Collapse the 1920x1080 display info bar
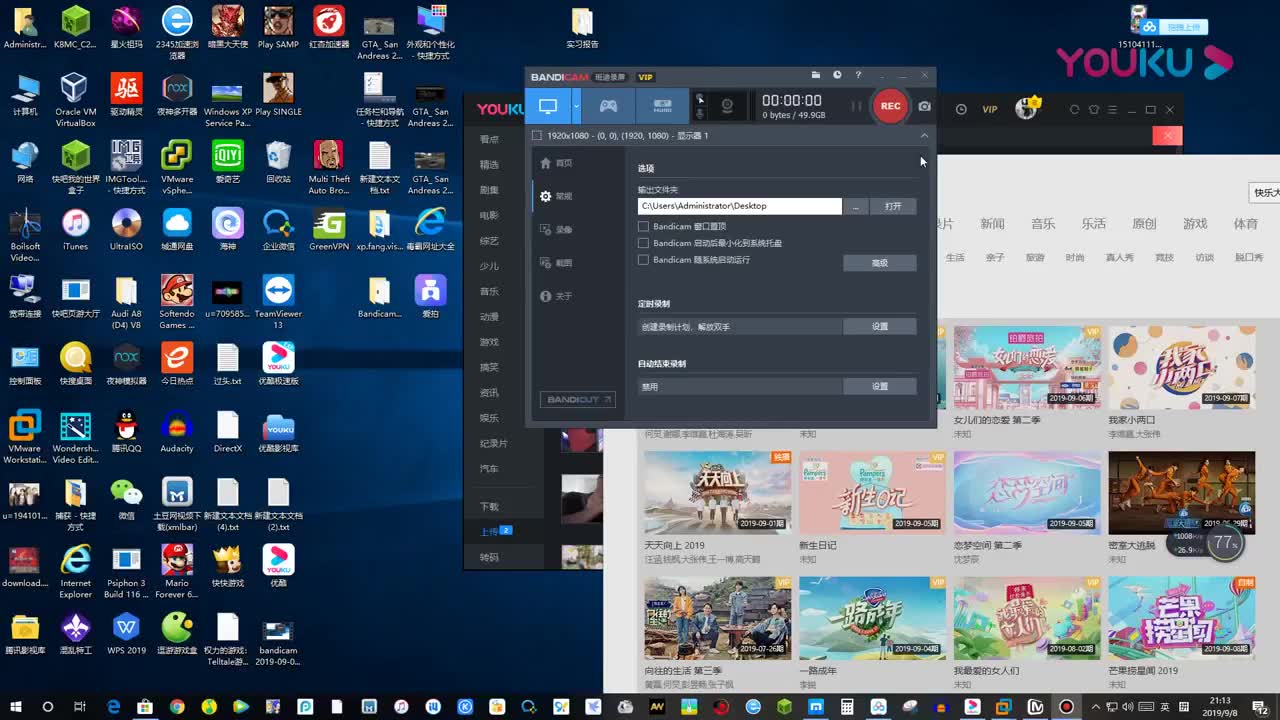The width and height of the screenshot is (1280, 720). coord(924,135)
